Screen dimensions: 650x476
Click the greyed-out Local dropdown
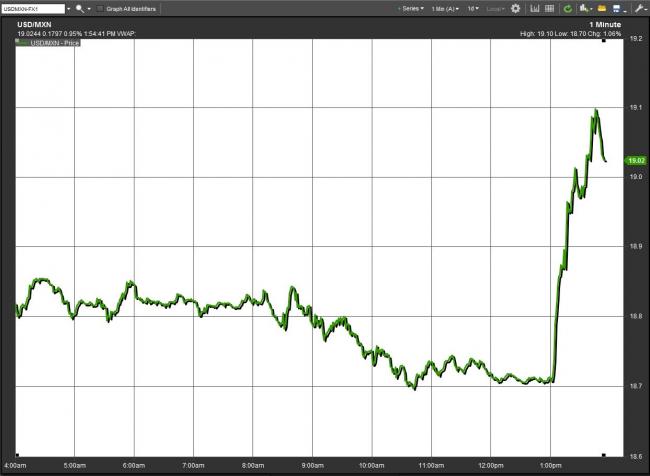(x=494, y=8)
